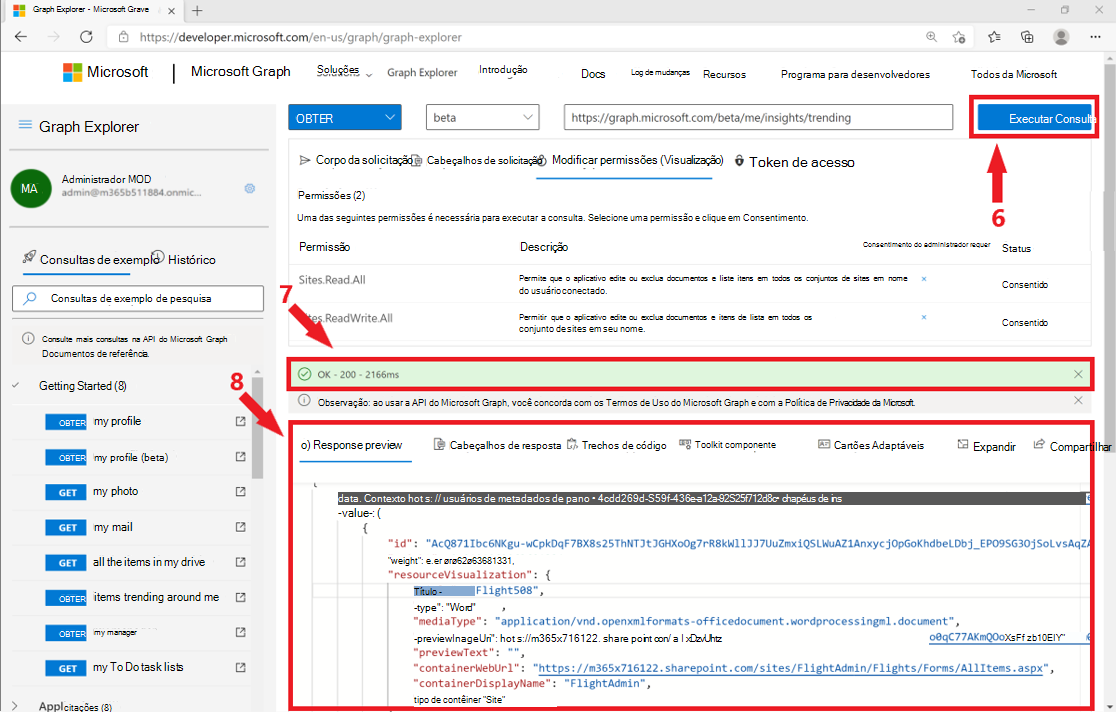
Task: Open docs link icon for my manager
Action: point(241,632)
